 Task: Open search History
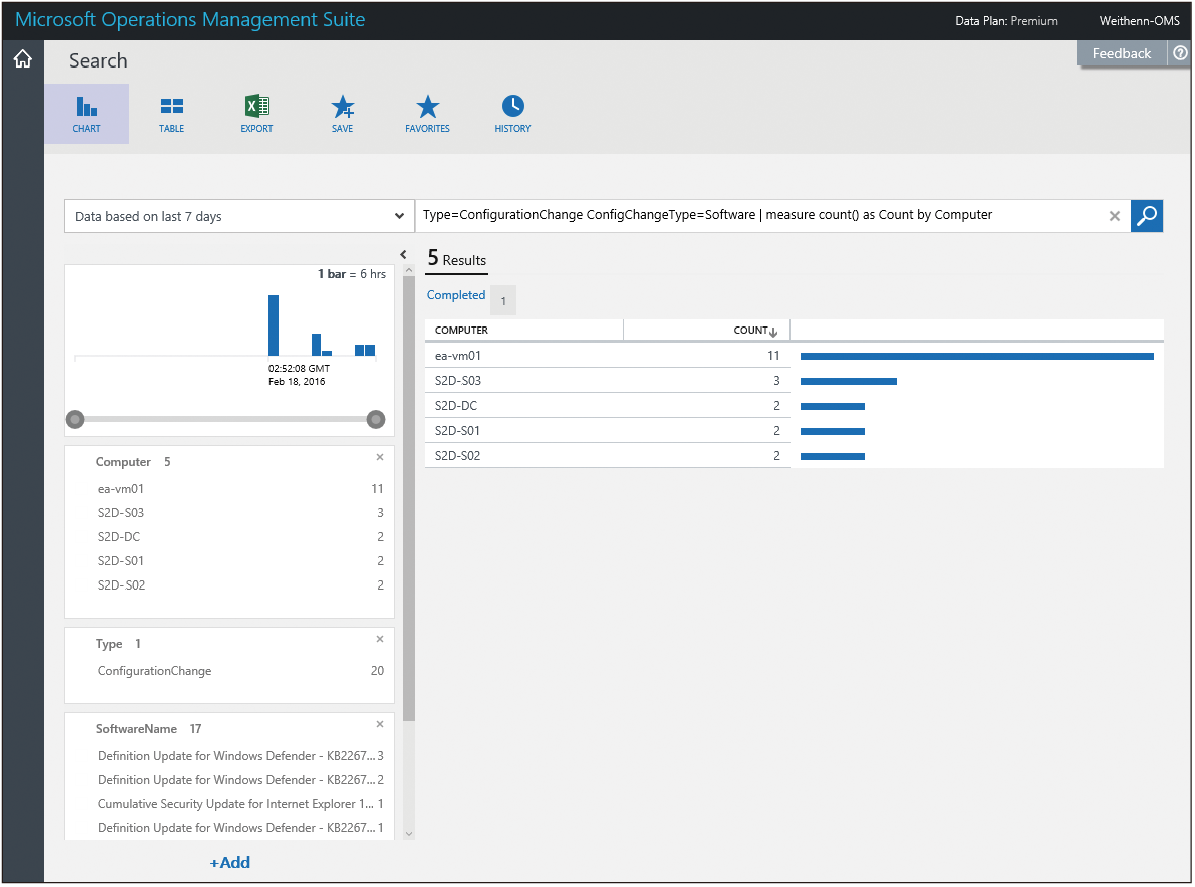[x=513, y=114]
